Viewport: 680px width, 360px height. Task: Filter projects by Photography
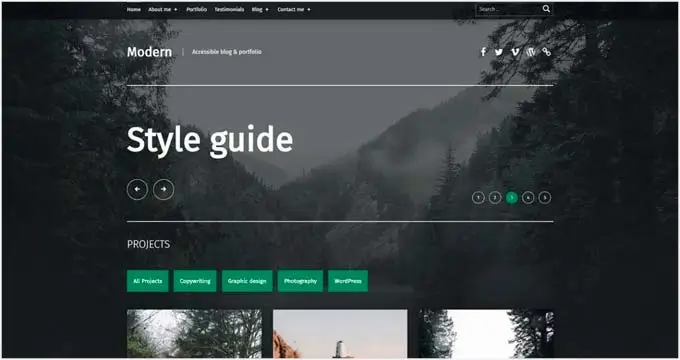(300, 281)
